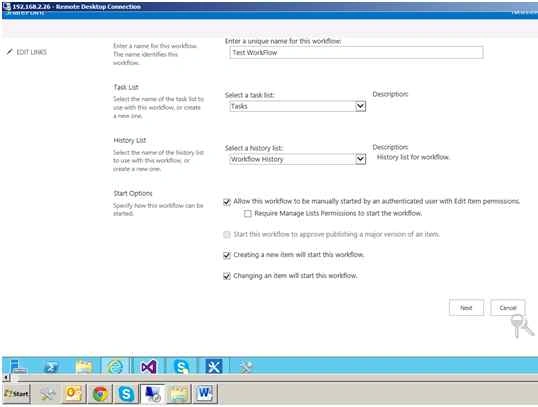This screenshot has width=538, height=407.
Task: Click the Cancel button
Action: pyautogui.click(x=507, y=308)
